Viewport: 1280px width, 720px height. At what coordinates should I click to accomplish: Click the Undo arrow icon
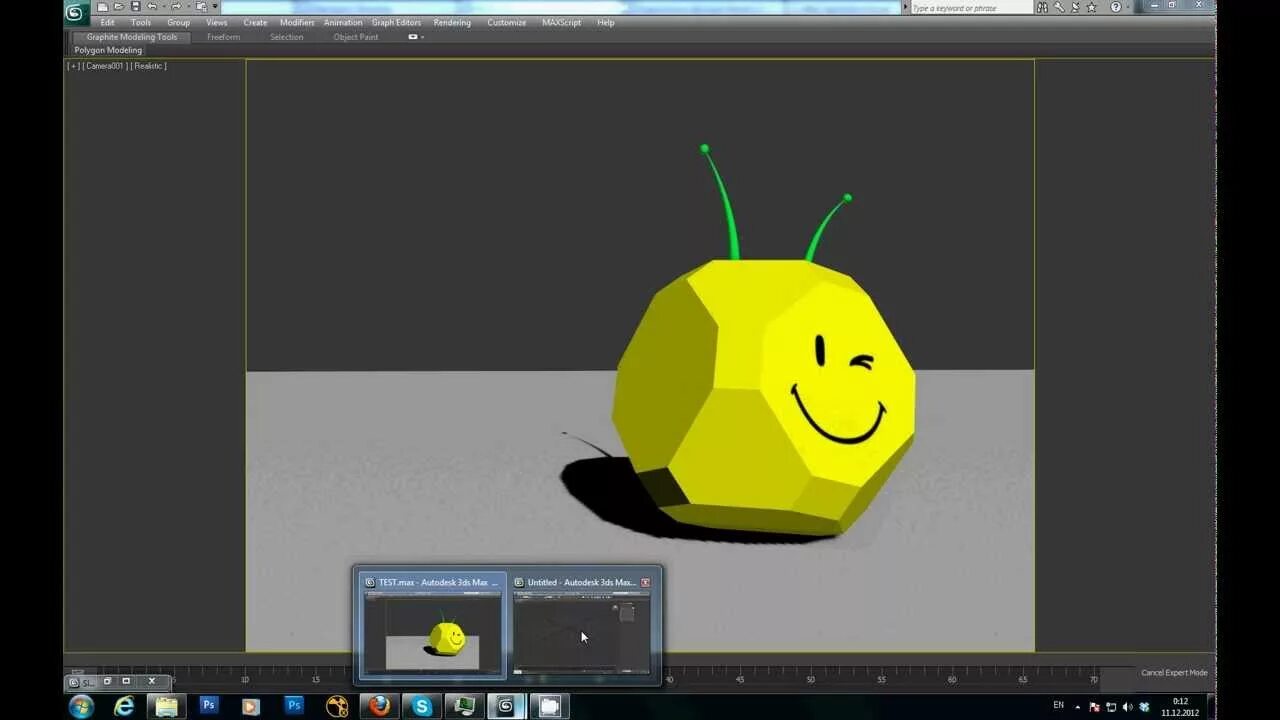[150, 7]
